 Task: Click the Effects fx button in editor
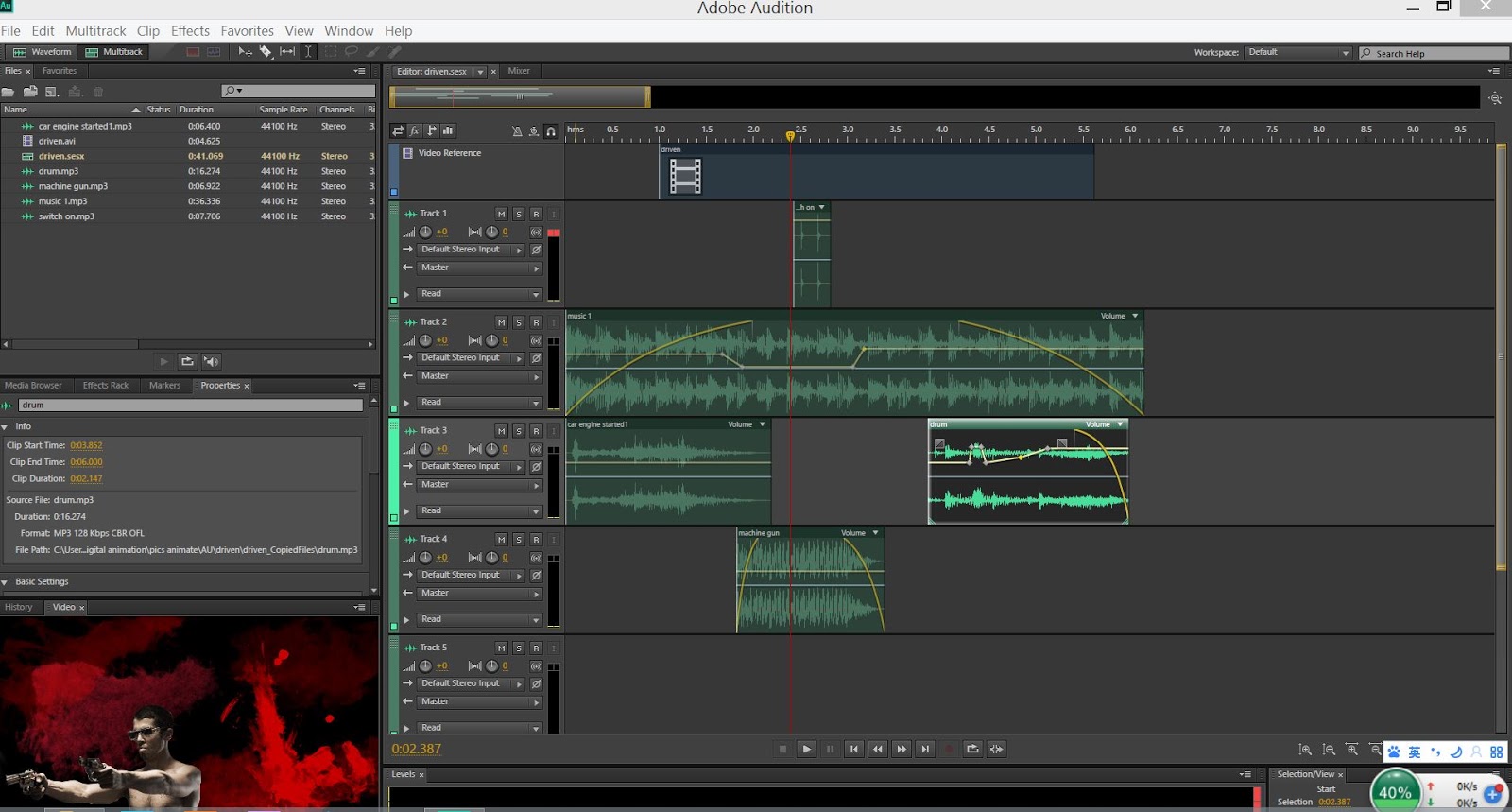[415, 130]
